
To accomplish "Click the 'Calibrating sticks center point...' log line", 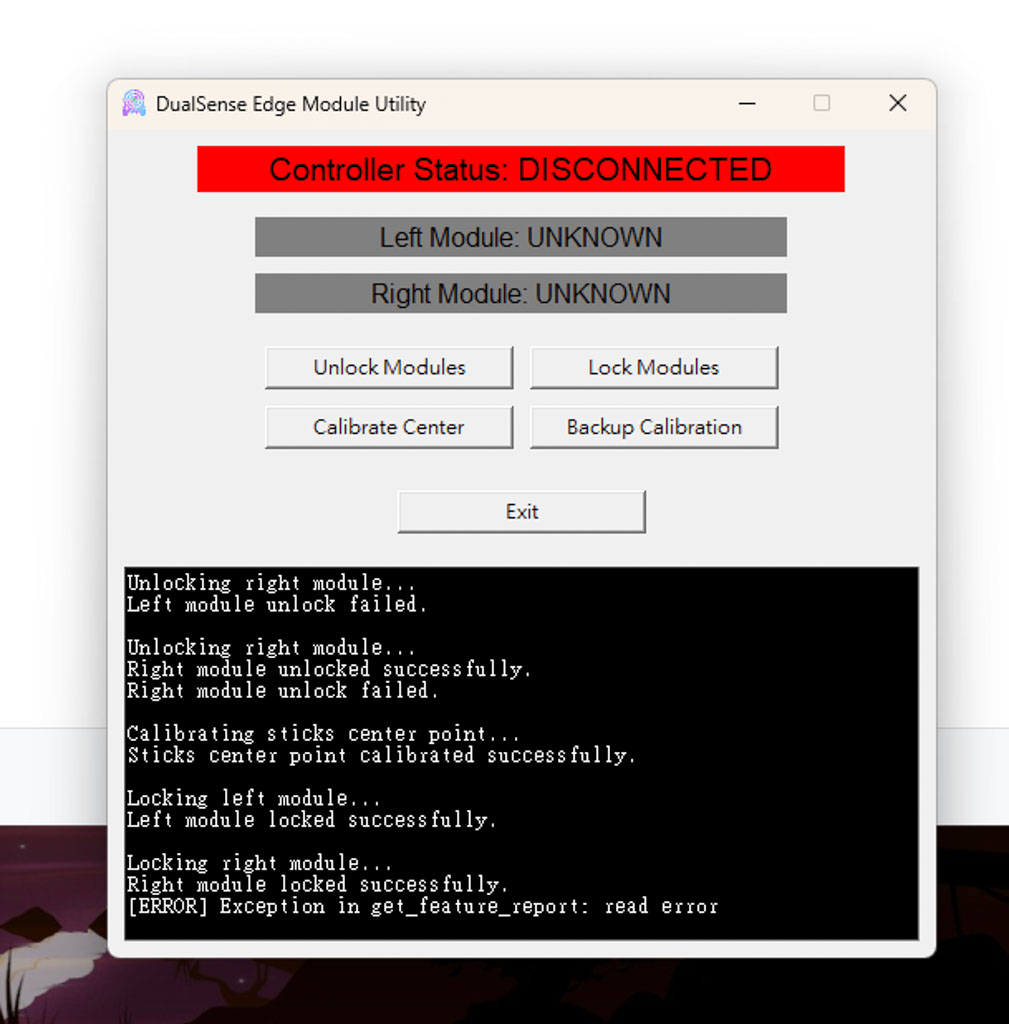I will [323, 734].
